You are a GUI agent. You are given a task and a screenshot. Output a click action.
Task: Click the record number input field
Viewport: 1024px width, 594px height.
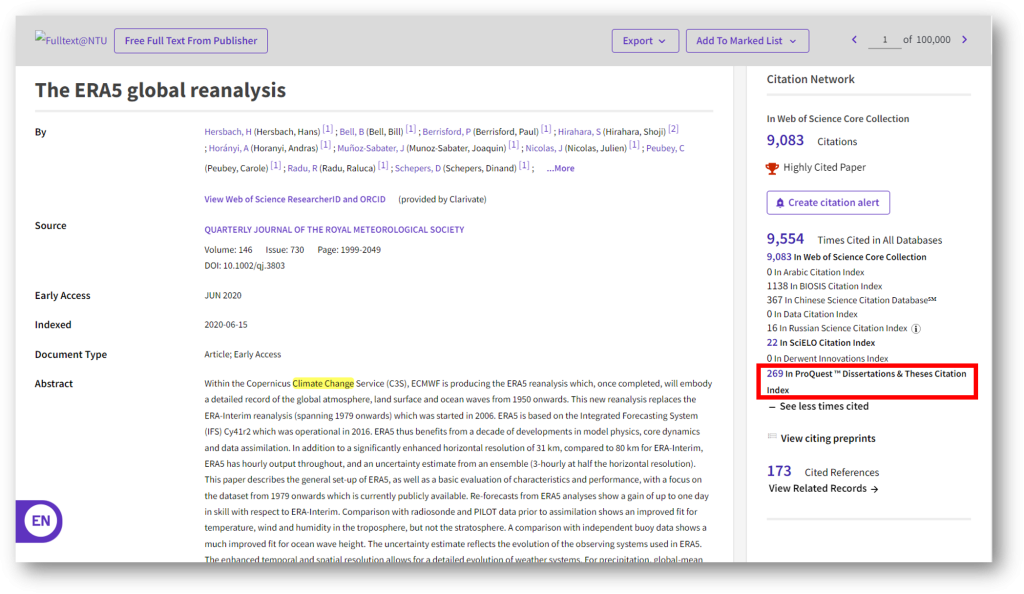click(884, 40)
